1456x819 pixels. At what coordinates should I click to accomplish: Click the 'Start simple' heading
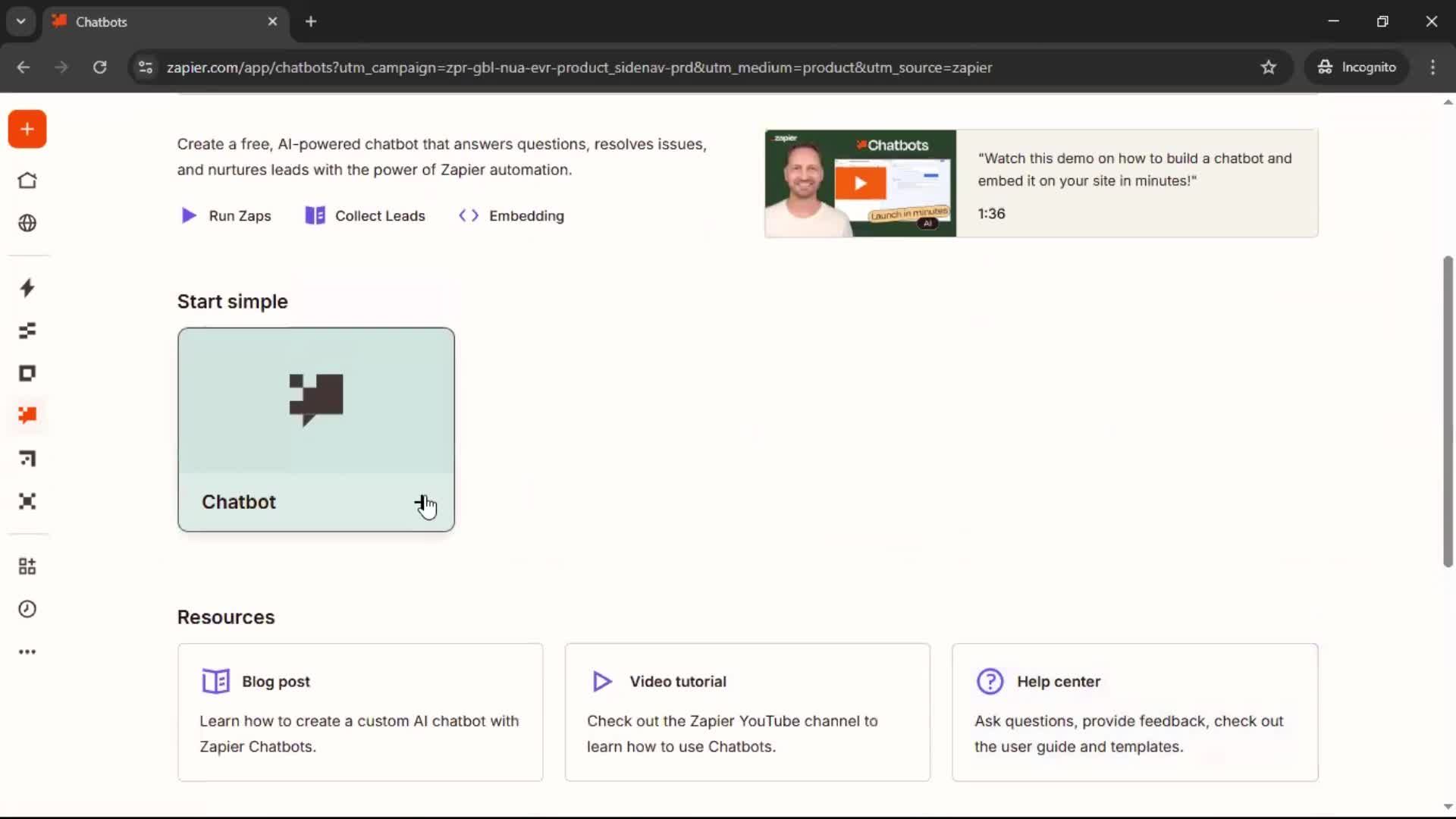click(232, 302)
